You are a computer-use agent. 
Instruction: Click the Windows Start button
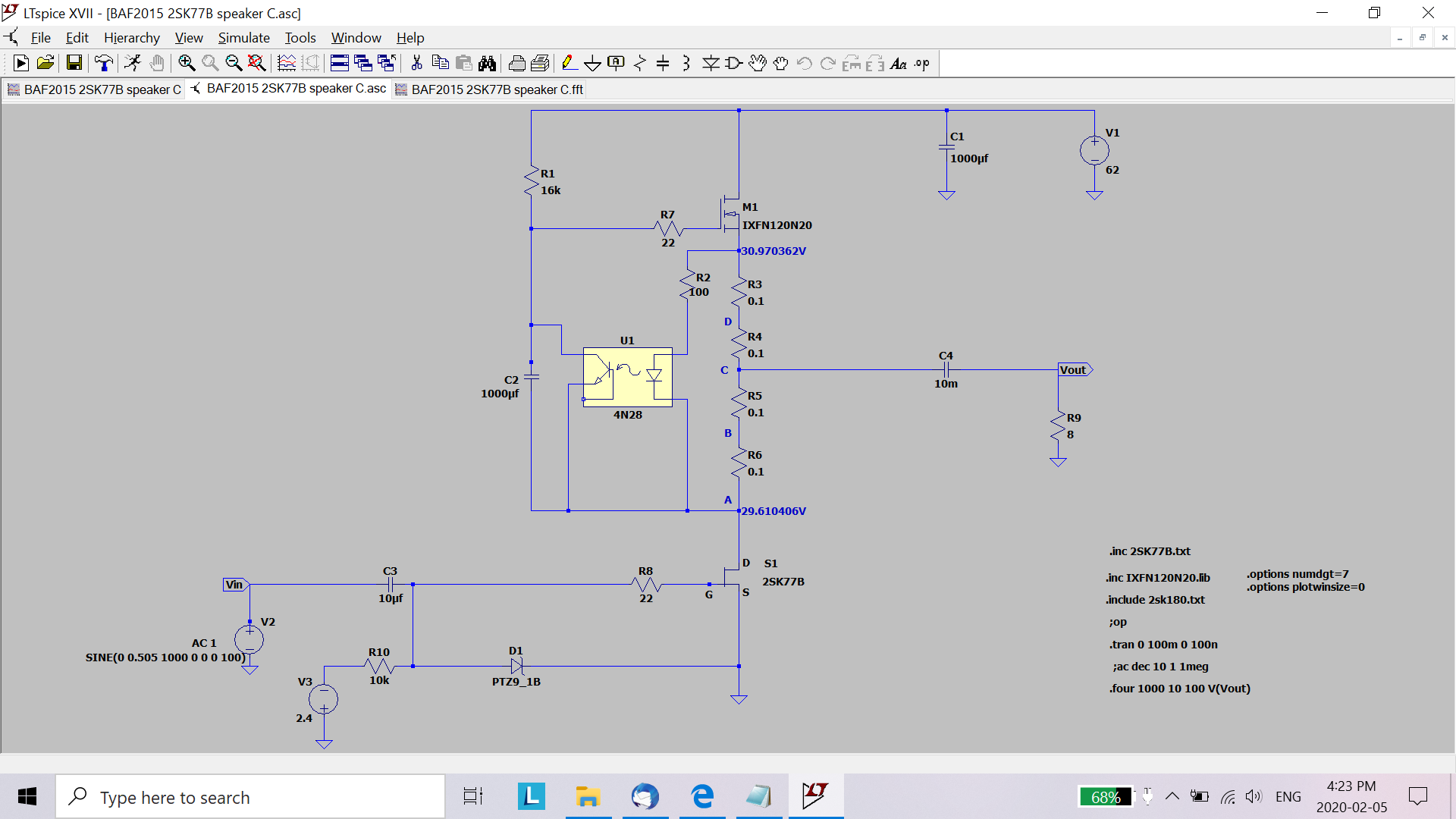tap(27, 796)
